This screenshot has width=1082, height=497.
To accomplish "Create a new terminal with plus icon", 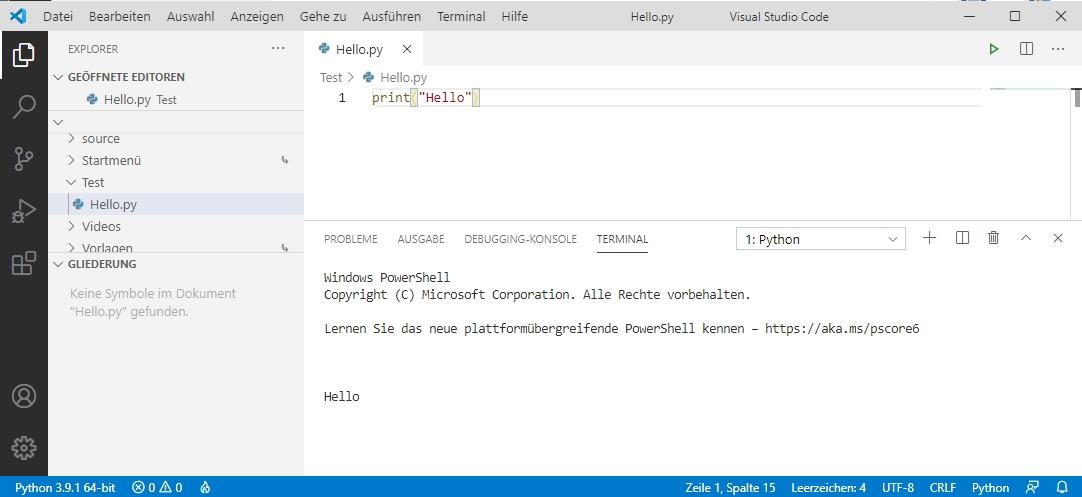I will click(x=929, y=238).
